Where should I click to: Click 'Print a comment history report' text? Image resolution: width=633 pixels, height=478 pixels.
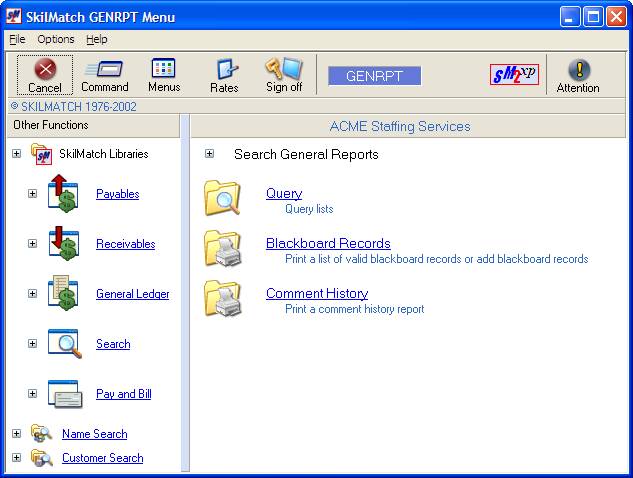[354, 309]
